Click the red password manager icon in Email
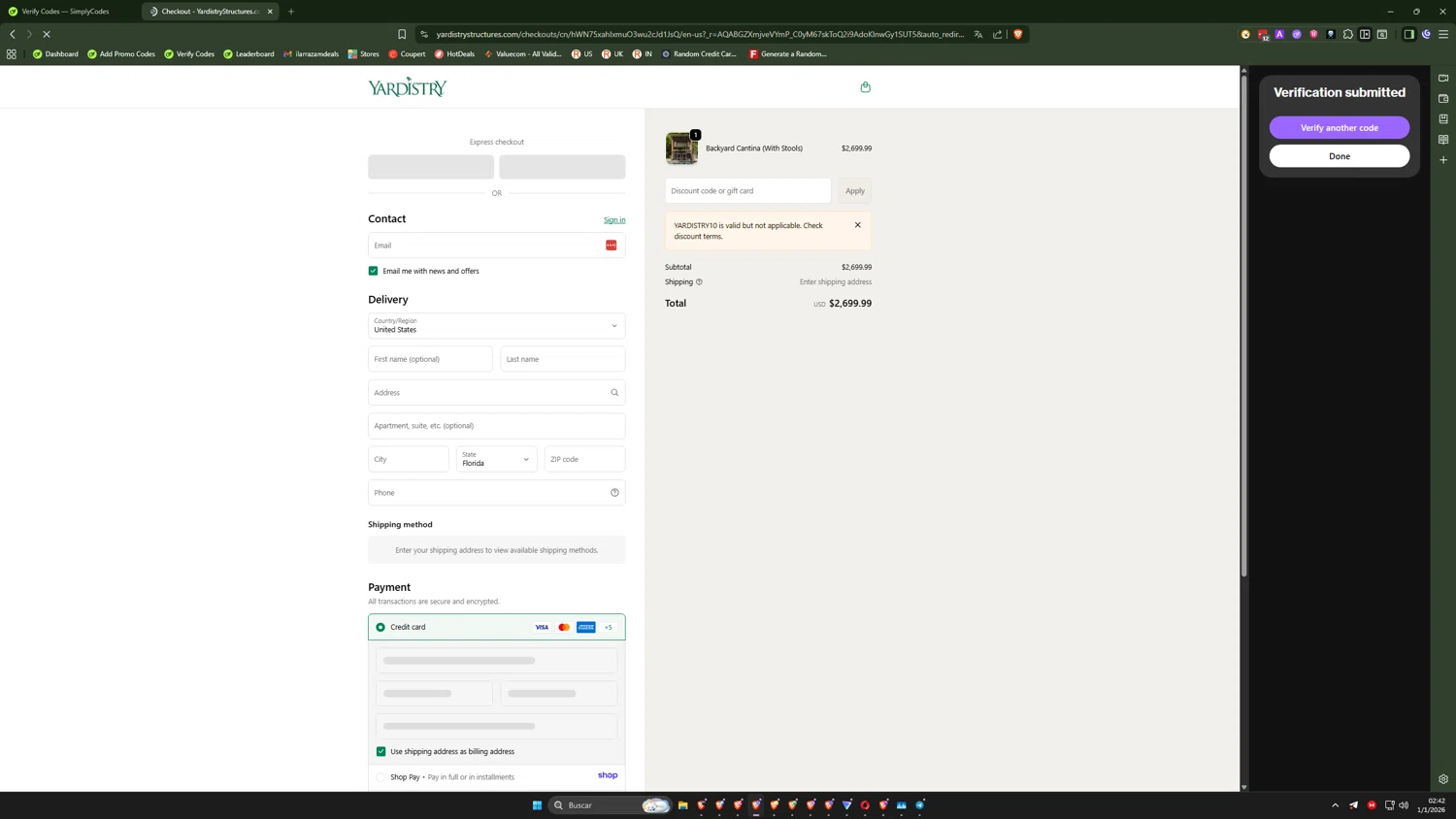The width and height of the screenshot is (1456, 819). pos(612,246)
